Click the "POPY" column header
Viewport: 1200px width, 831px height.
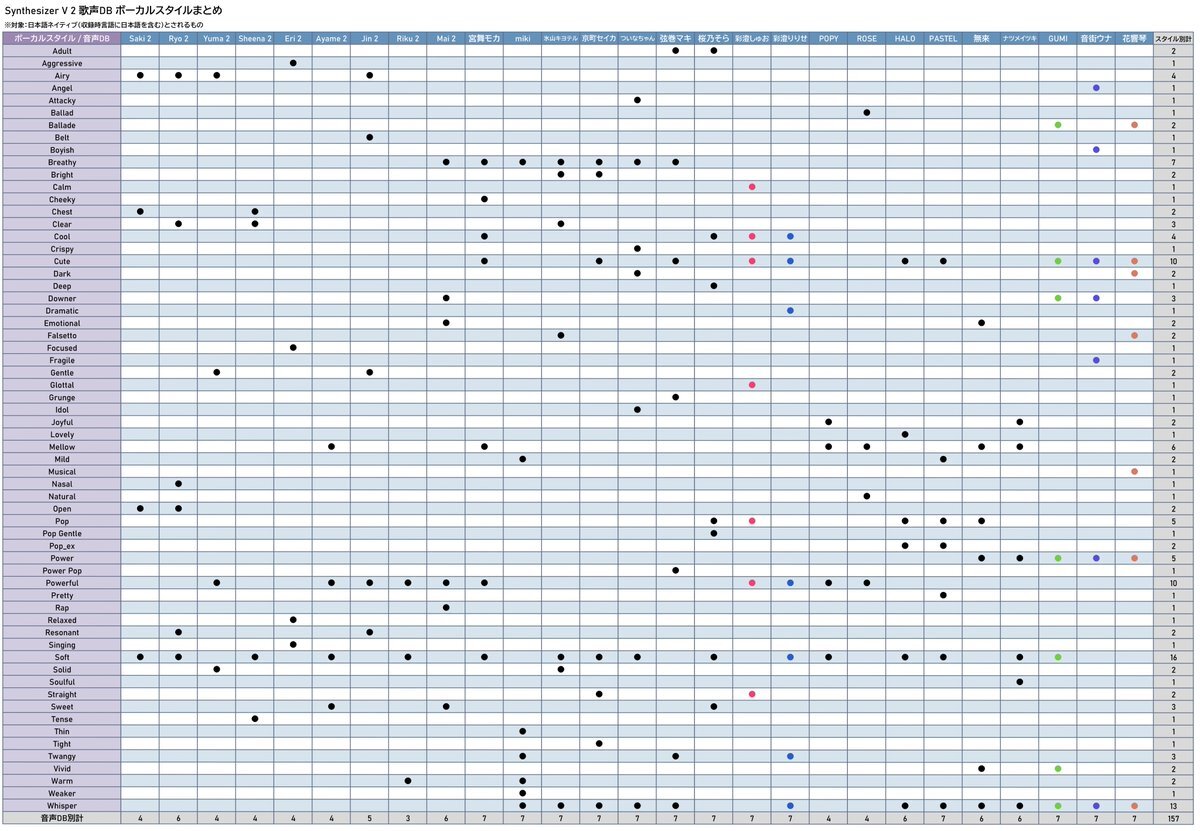(x=829, y=38)
